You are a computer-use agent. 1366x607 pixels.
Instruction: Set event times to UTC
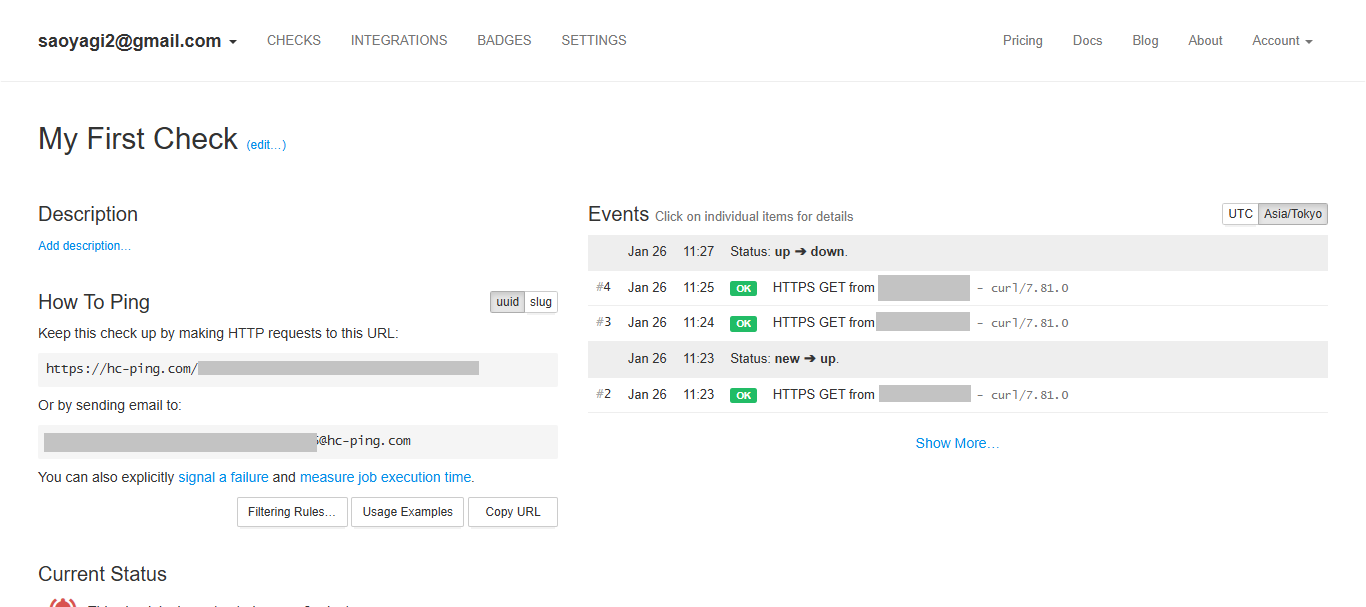(1240, 214)
